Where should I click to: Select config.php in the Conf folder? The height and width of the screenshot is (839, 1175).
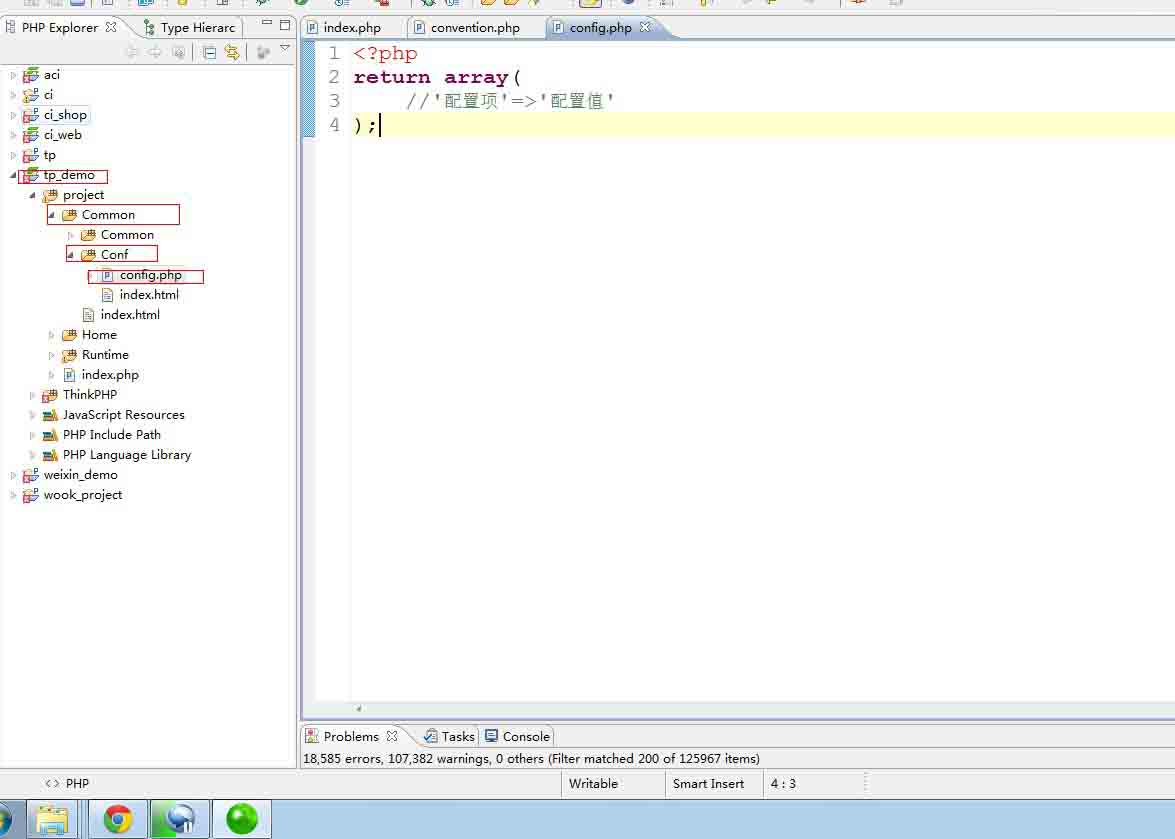[150, 275]
